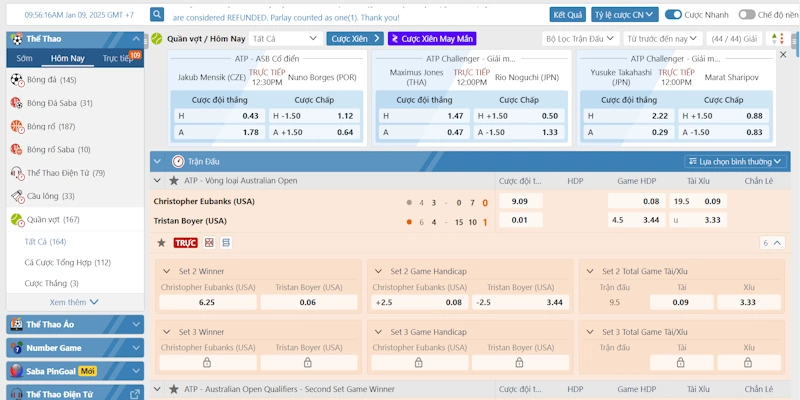Open external link icon for Thể Thao Điện Tử

click(135, 394)
